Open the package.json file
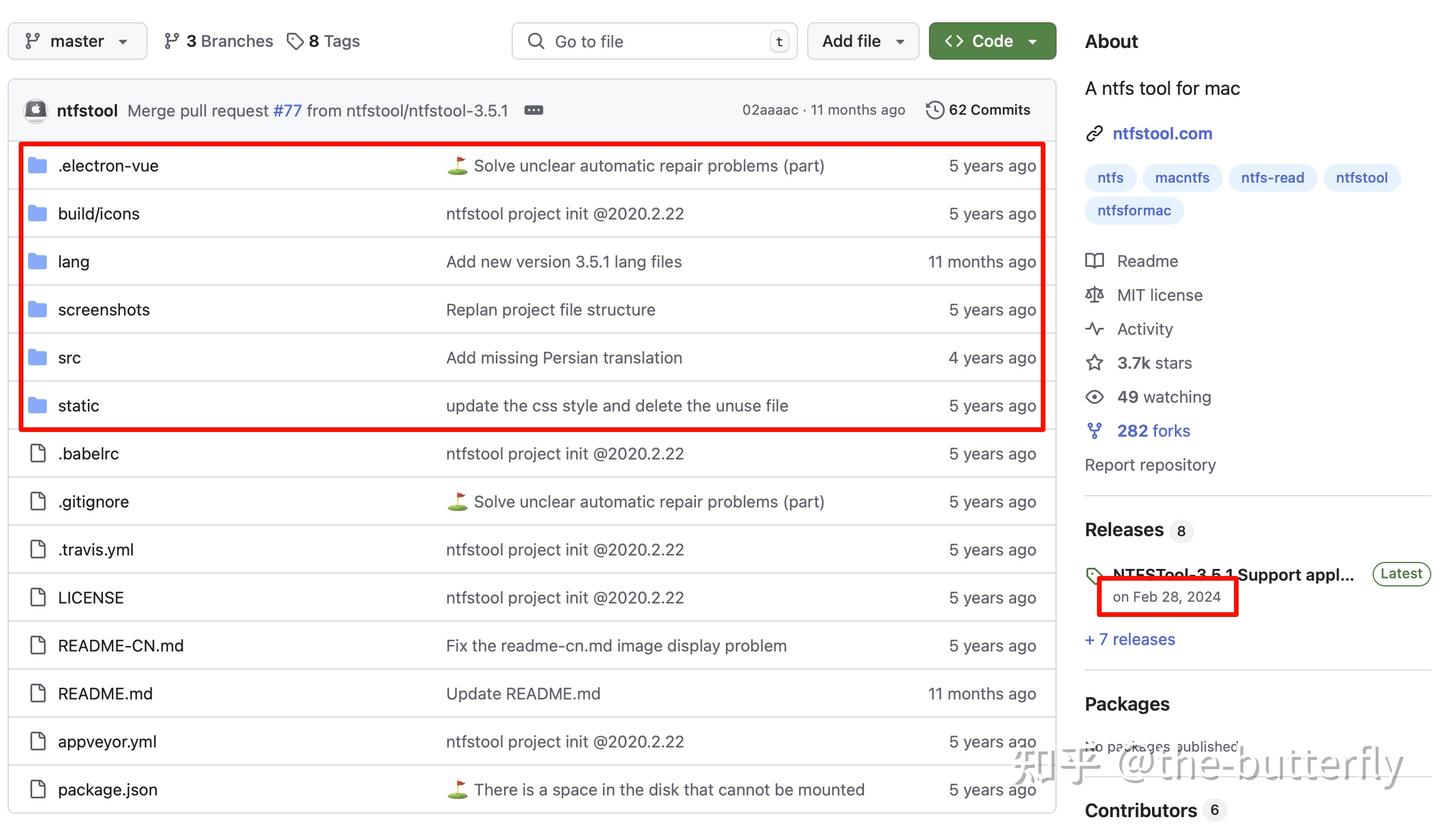This screenshot has height=830, width=1440. (x=108, y=790)
